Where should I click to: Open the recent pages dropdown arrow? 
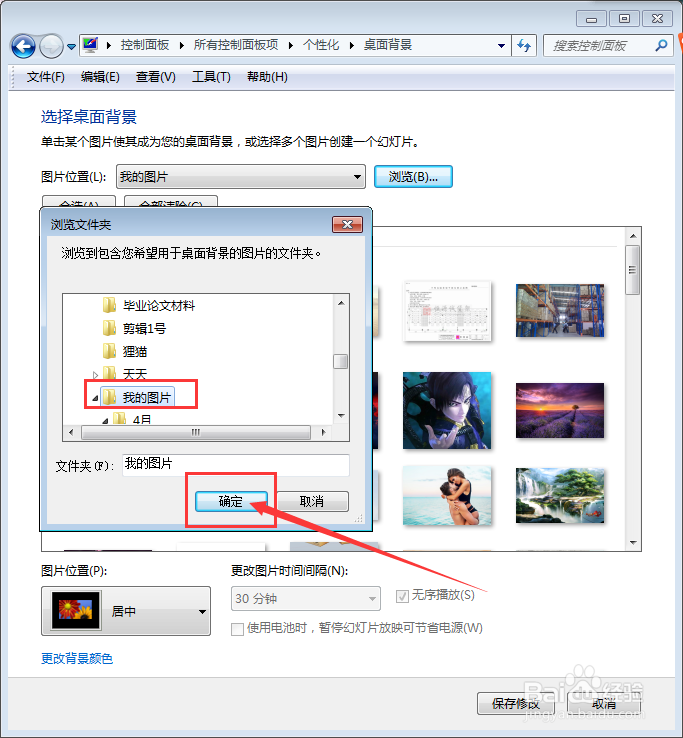[x=71, y=47]
